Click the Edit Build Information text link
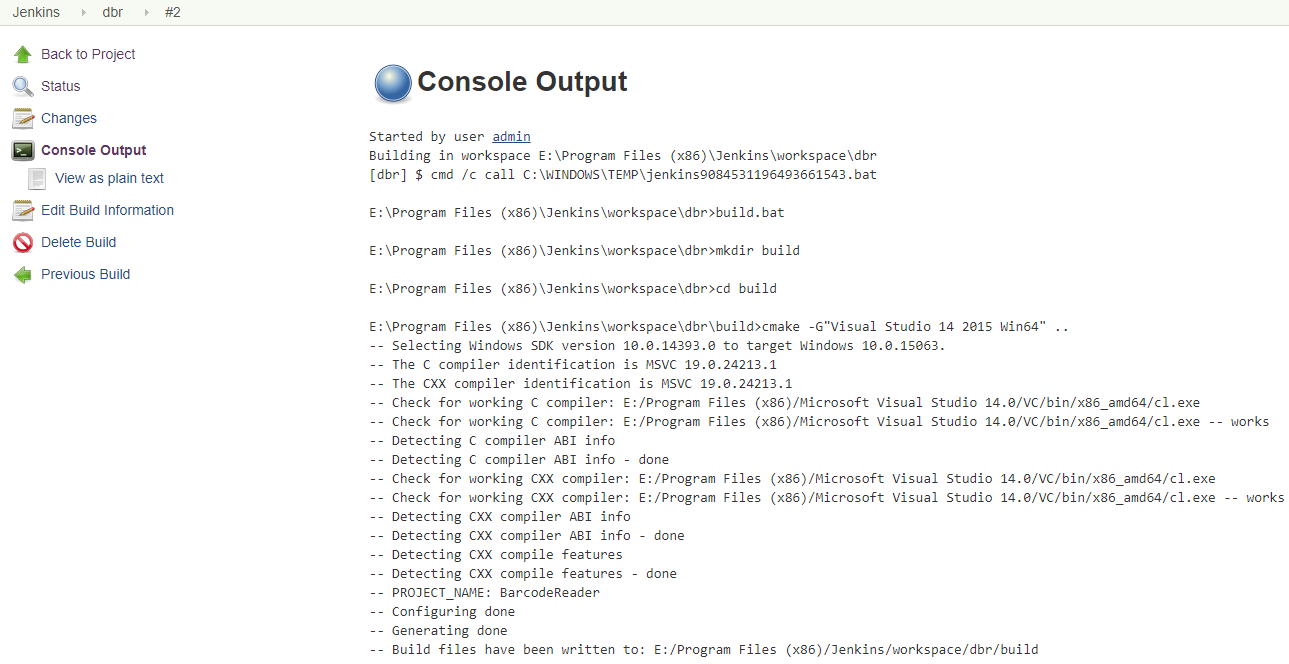Screen dimensions: 1289x664 (107, 210)
